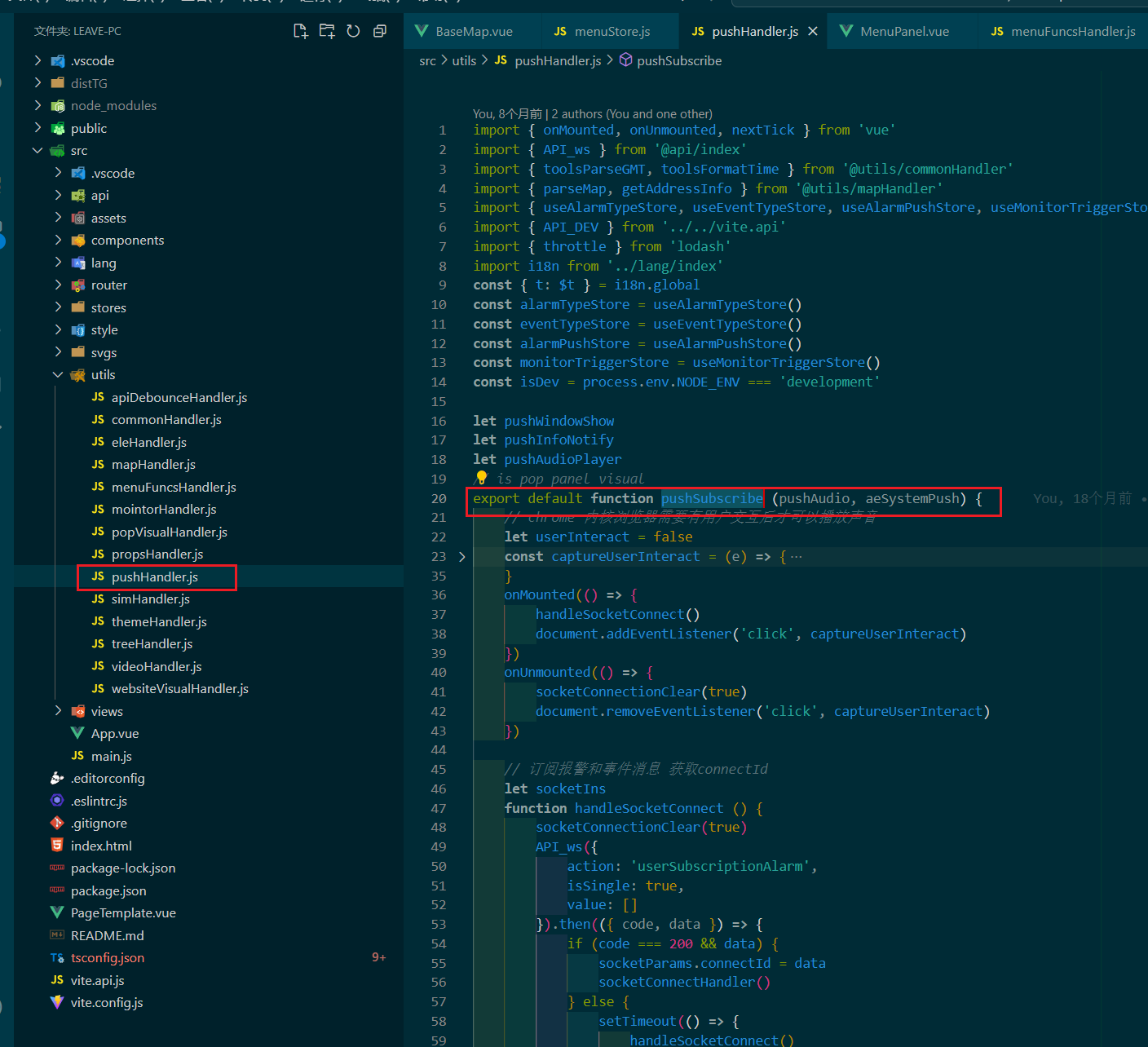Open index.html in the file tree
The width and height of the screenshot is (1148, 1047).
point(101,846)
